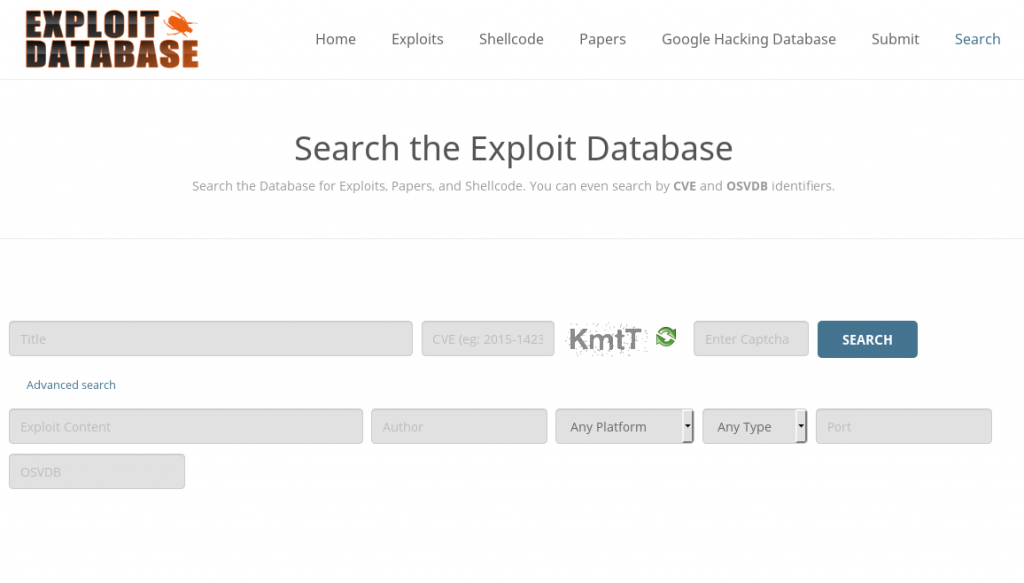This screenshot has height=583, width=1024.
Task: Click the Advanced search link
Action: point(71,385)
